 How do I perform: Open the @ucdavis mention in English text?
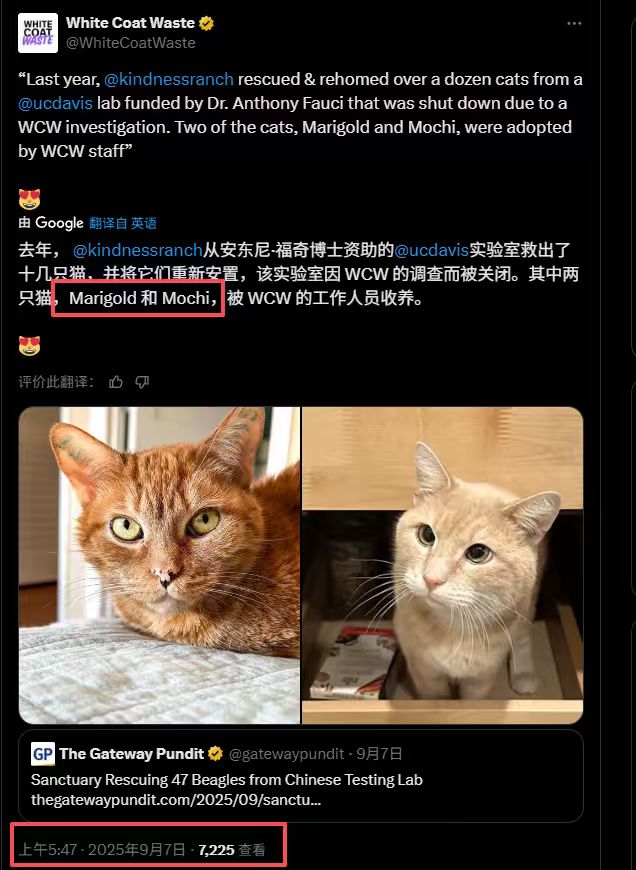click(55, 103)
